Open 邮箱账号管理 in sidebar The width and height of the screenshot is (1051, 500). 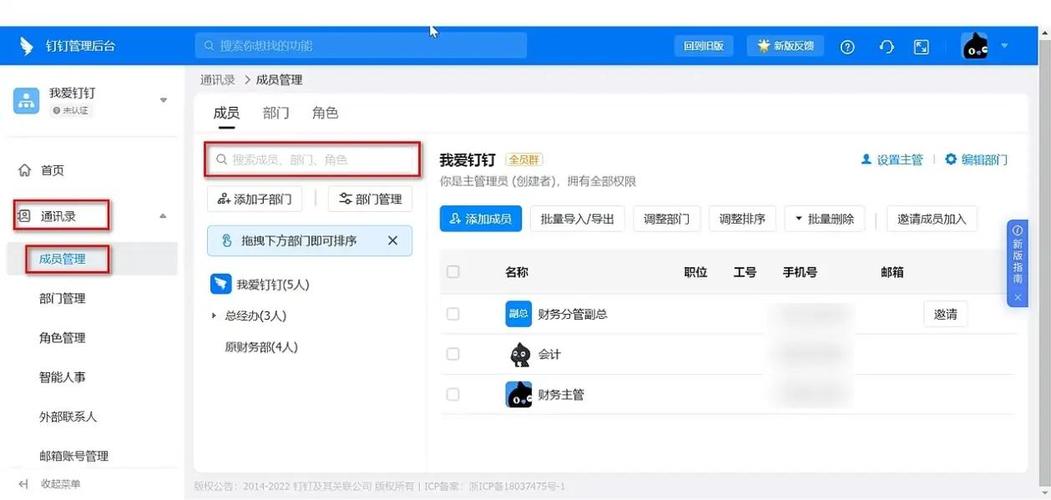[x=74, y=456]
